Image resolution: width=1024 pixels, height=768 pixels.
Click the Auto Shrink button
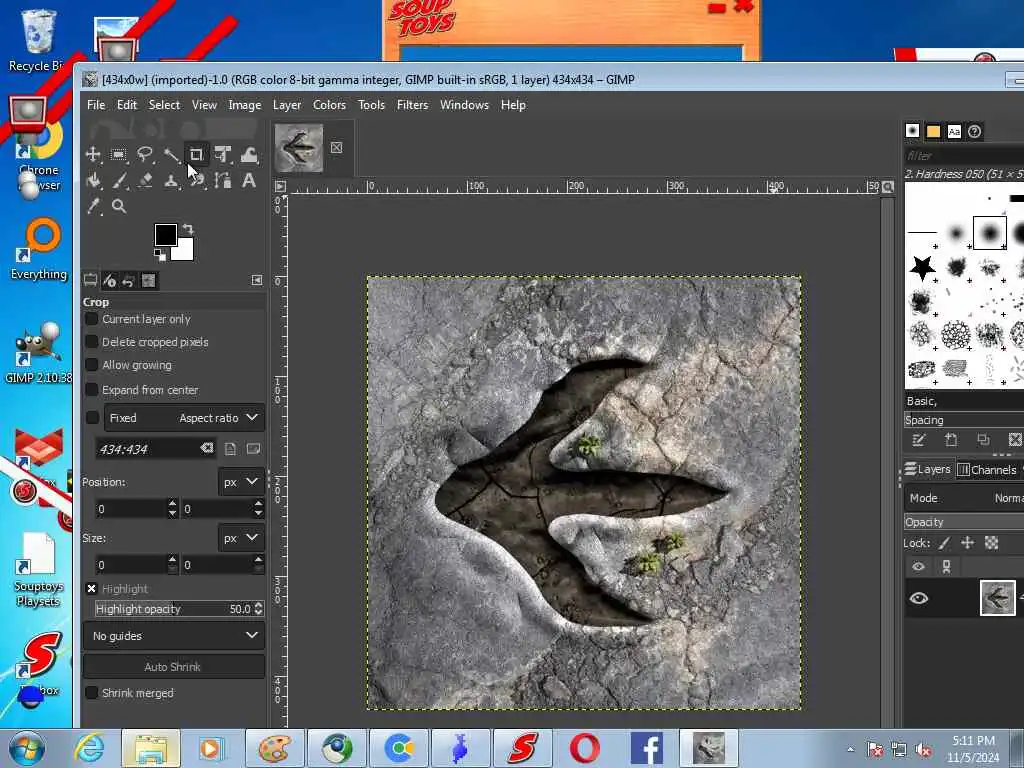pos(174,667)
